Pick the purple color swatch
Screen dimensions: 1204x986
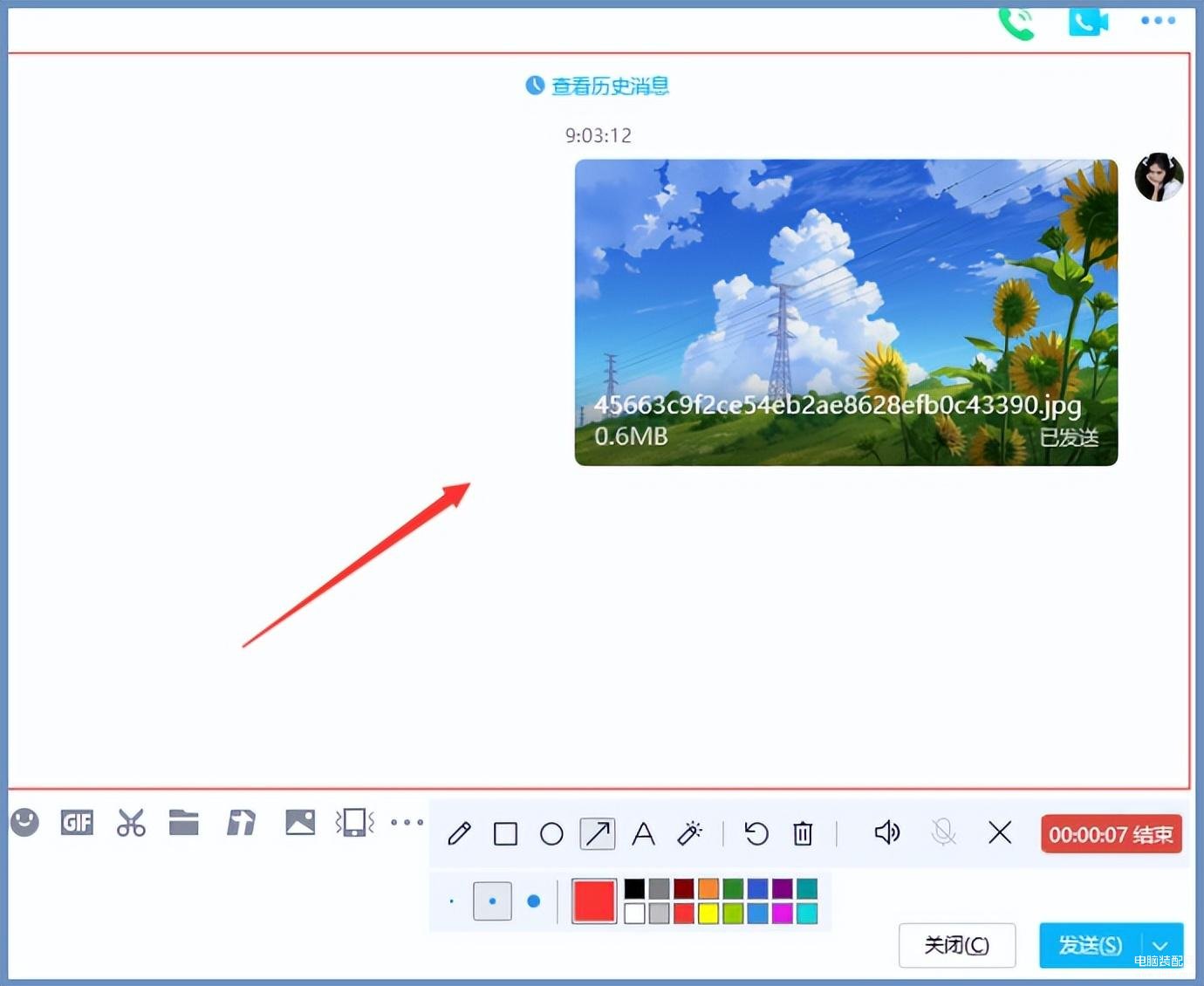[783, 889]
